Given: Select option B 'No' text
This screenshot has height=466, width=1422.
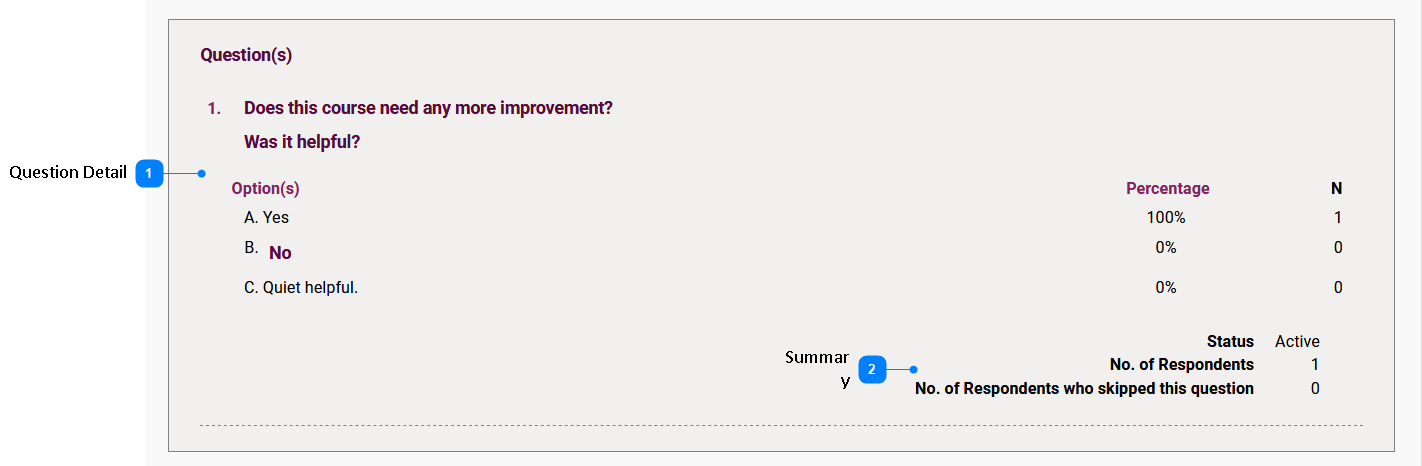Looking at the screenshot, I should (280, 253).
